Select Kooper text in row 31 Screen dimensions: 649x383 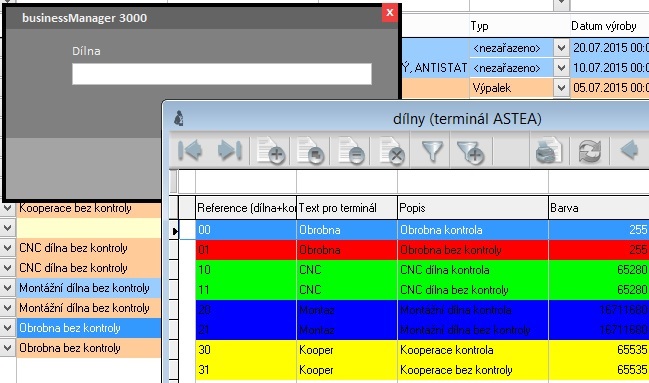click(347, 370)
